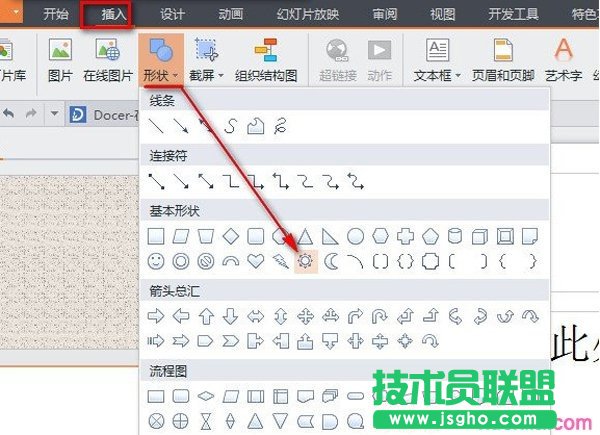Screen dimensions: 600x435
Task: Open the 审阅 tab
Action: [385, 15]
